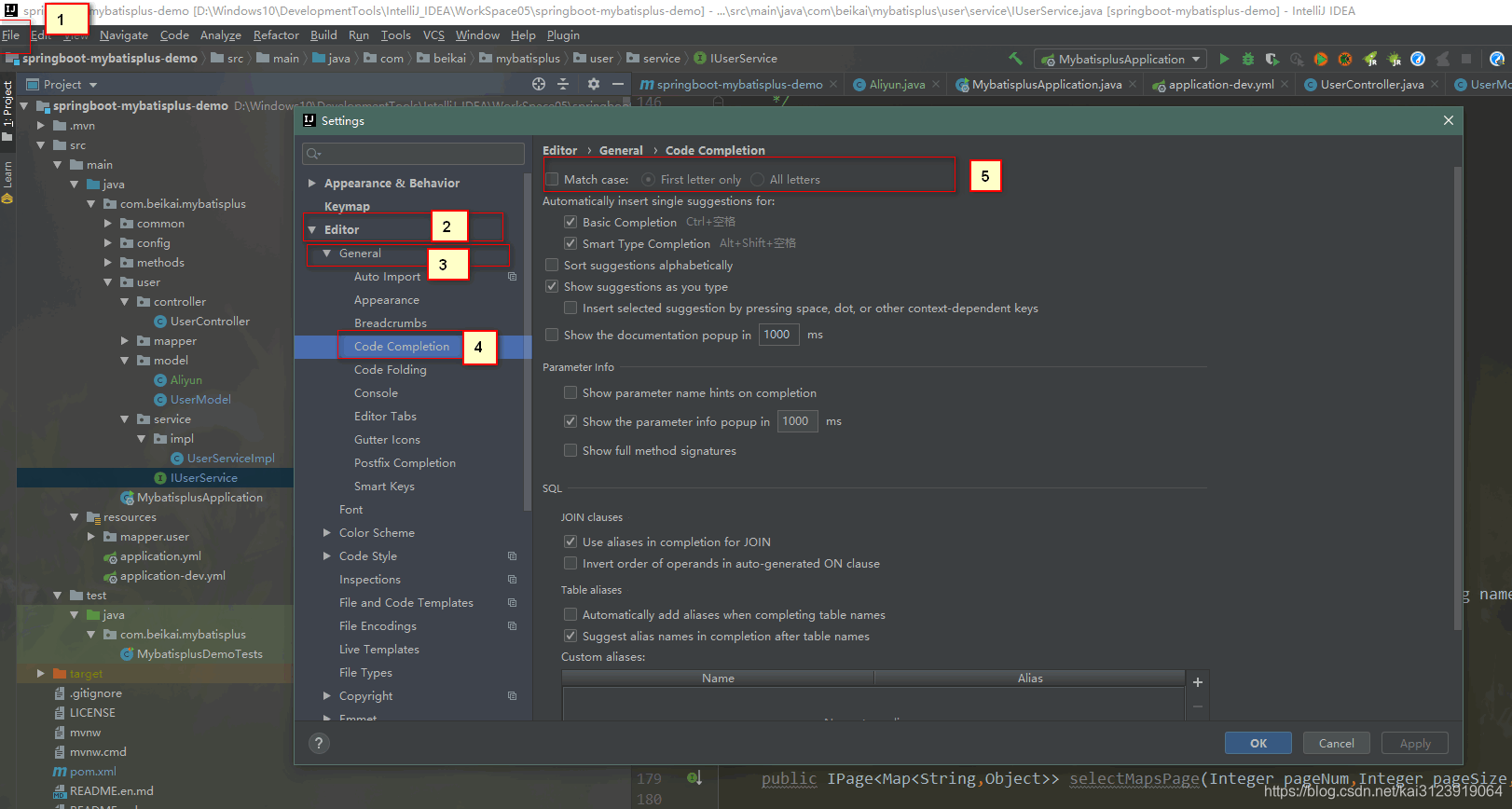Select the First letter only radio button

(649, 179)
